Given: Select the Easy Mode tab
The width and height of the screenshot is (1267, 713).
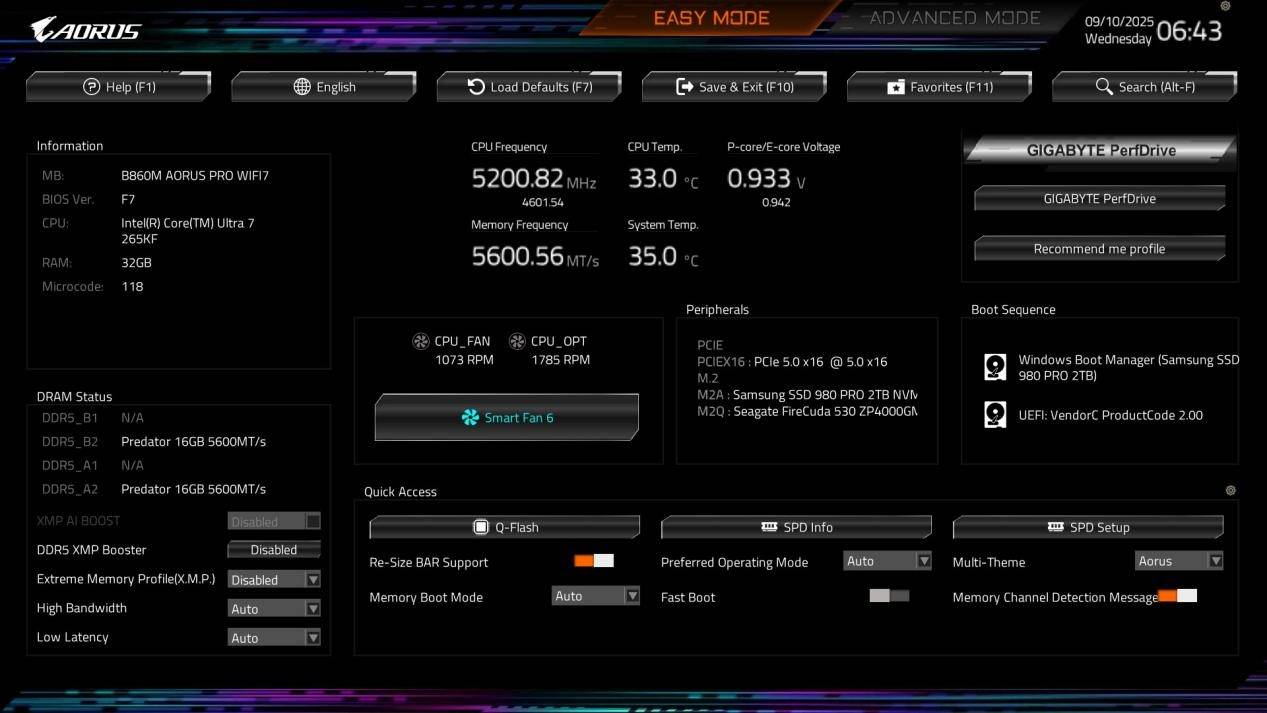Looking at the screenshot, I should (x=711, y=18).
